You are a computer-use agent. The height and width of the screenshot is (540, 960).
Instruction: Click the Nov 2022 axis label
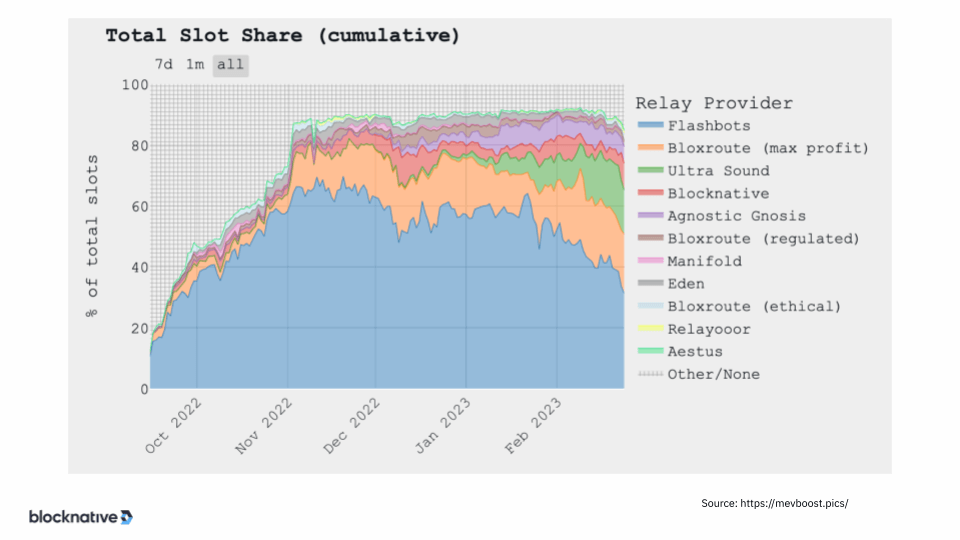point(264,426)
